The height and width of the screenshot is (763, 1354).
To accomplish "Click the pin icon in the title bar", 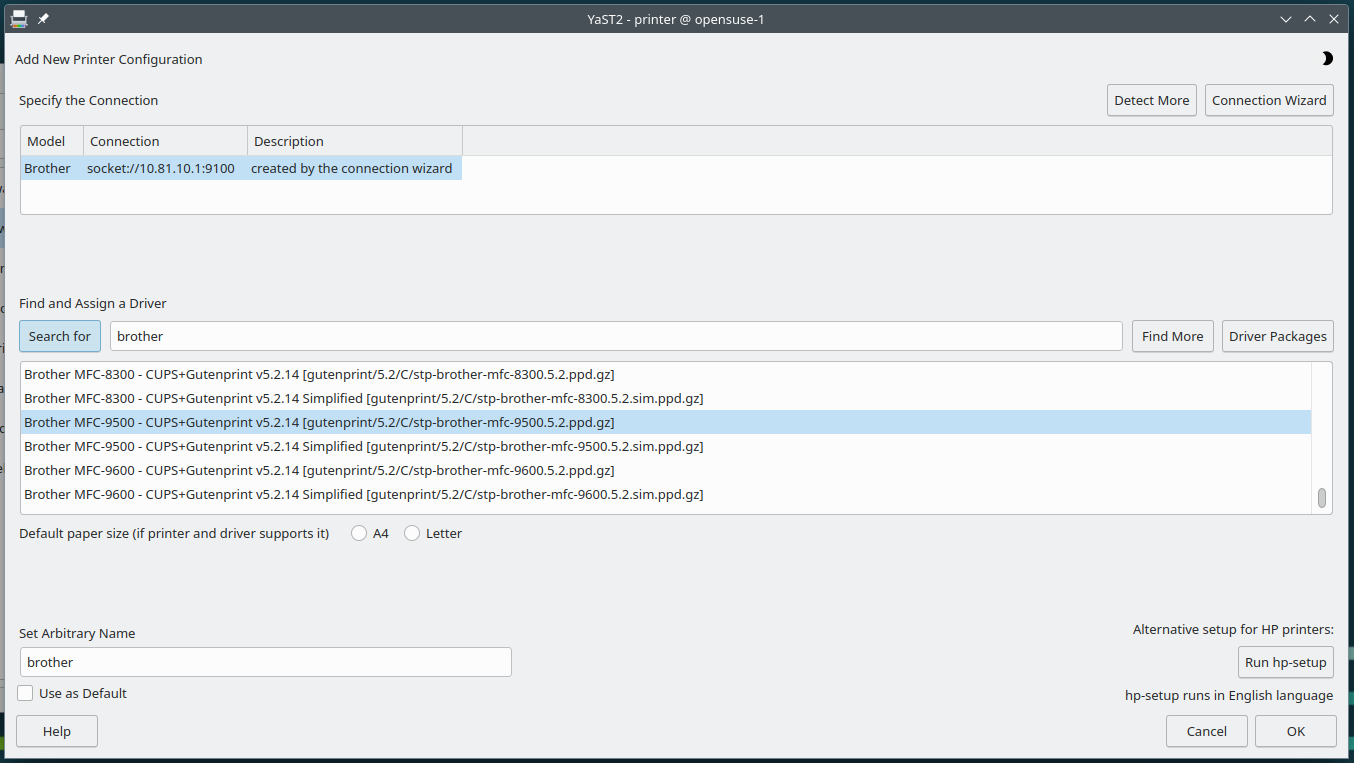I will (x=43, y=19).
